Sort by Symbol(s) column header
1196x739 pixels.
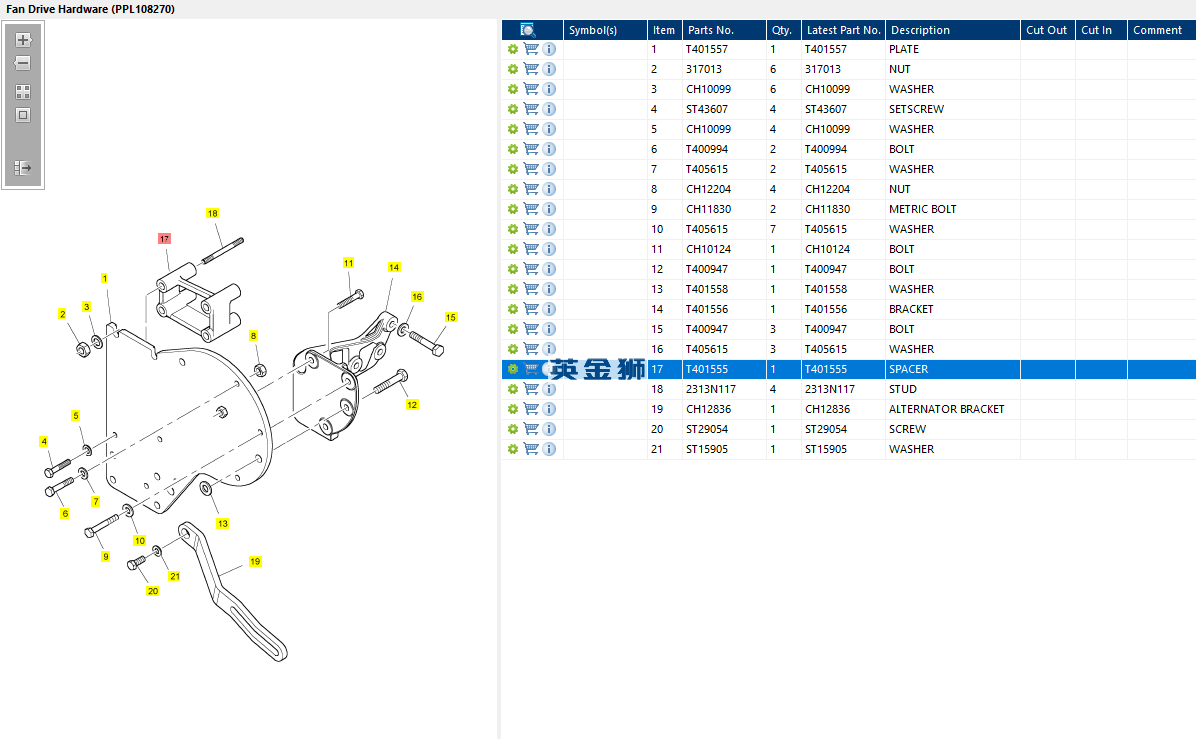click(605, 30)
